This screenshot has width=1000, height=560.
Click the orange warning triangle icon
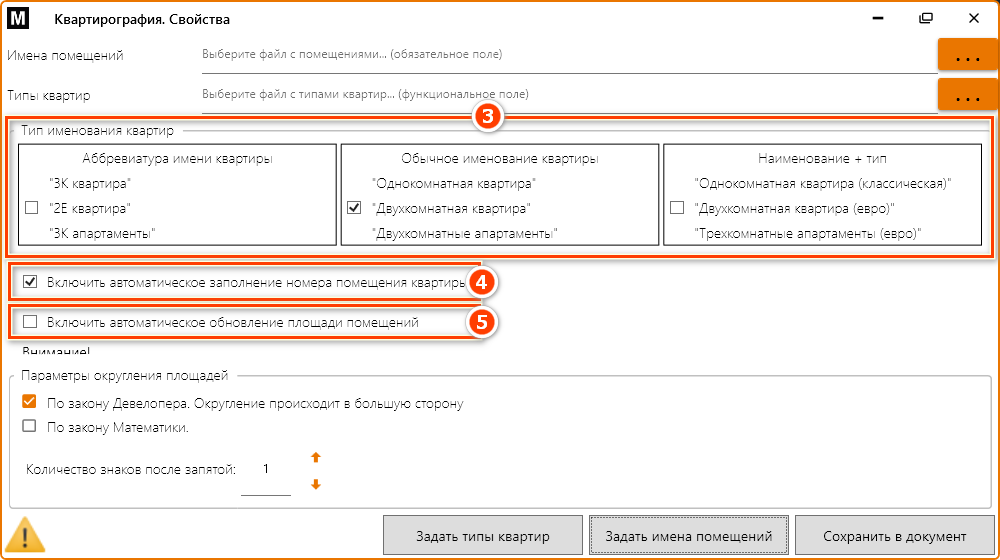point(26,535)
